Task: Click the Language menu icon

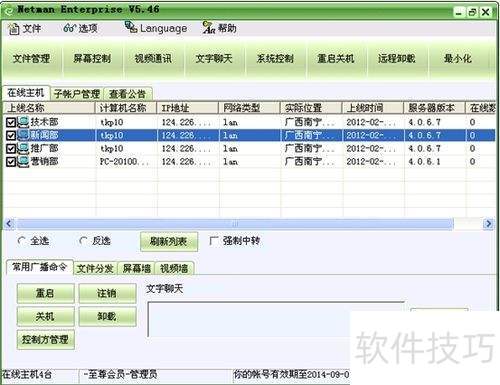Action: [131, 27]
